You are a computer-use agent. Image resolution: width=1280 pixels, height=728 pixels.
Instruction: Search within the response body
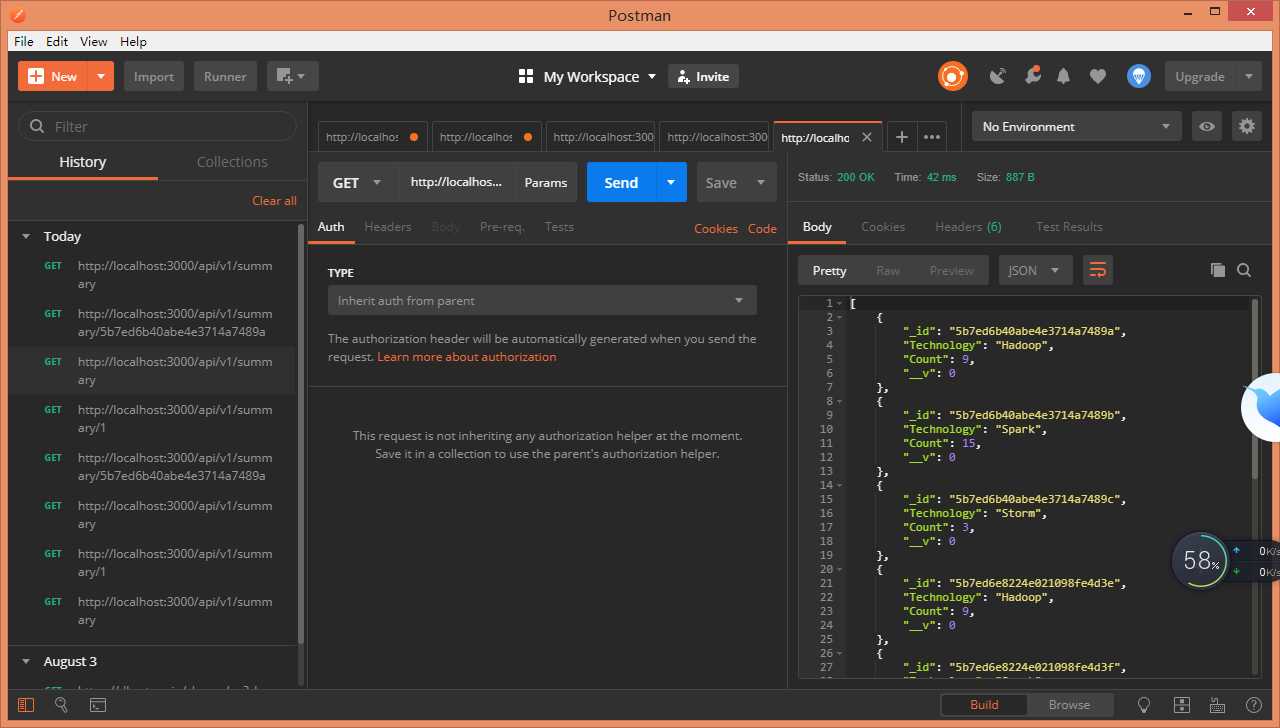(x=1244, y=270)
